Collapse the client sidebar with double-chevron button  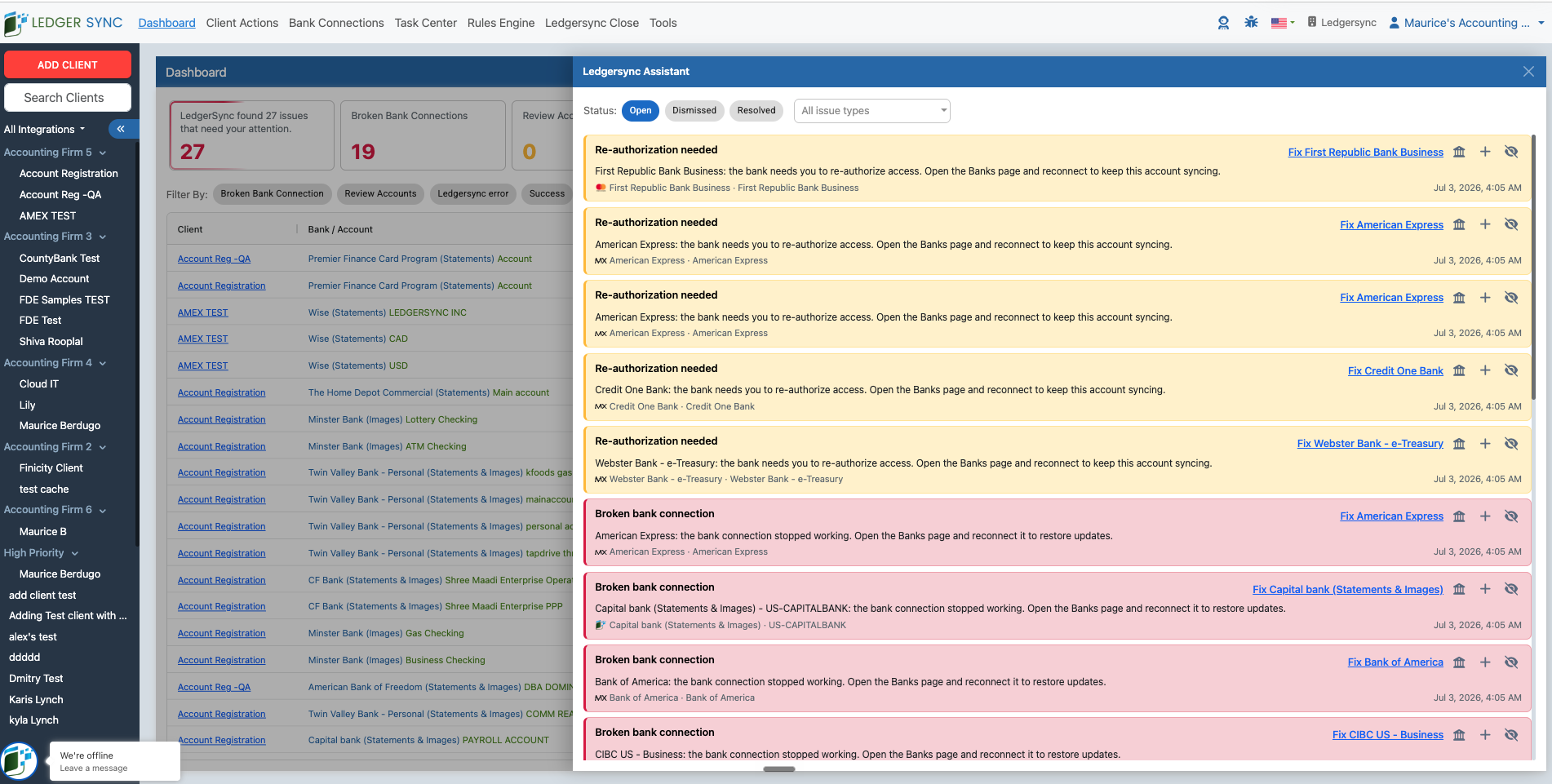[121, 129]
